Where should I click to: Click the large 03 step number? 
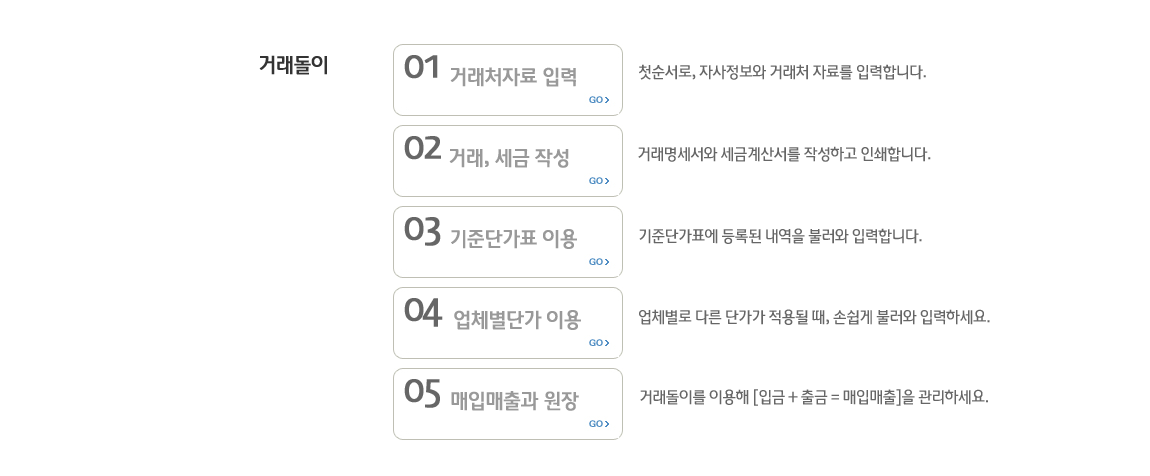[x=422, y=230]
